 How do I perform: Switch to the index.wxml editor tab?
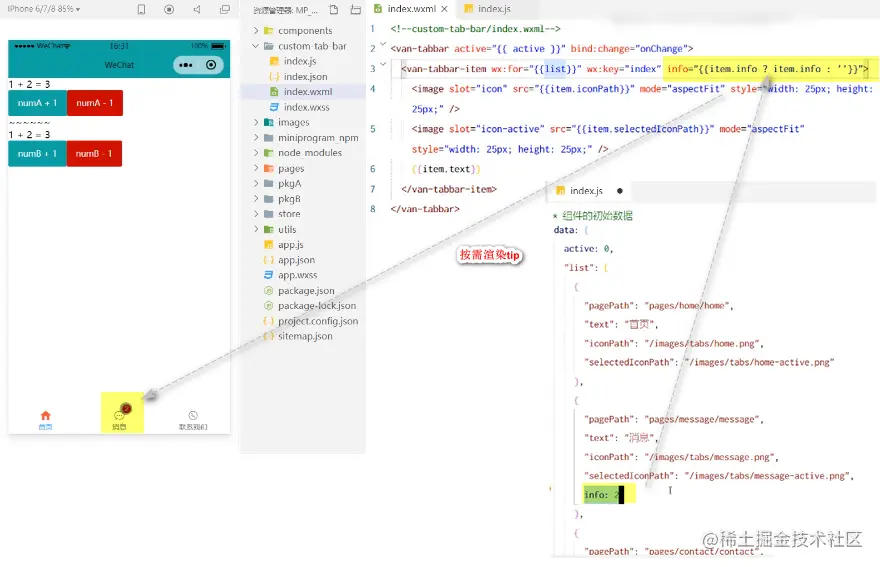pyautogui.click(x=411, y=9)
